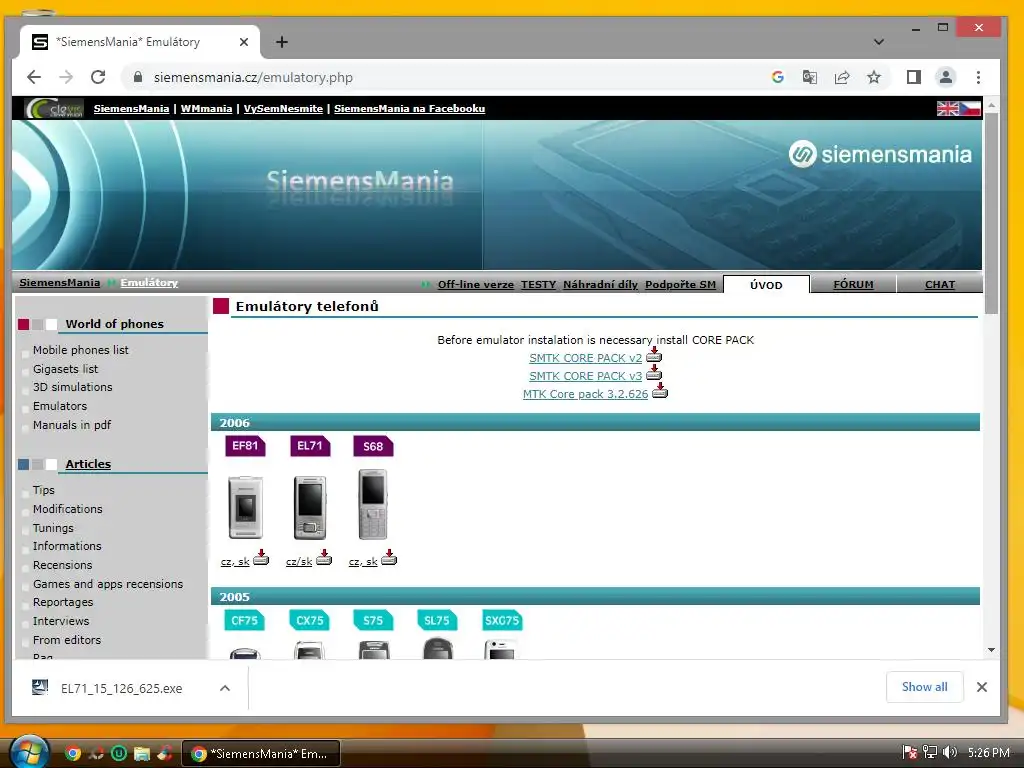1024x768 pixels.
Task: Download the S68 emulator icon
Action: [x=389, y=558]
